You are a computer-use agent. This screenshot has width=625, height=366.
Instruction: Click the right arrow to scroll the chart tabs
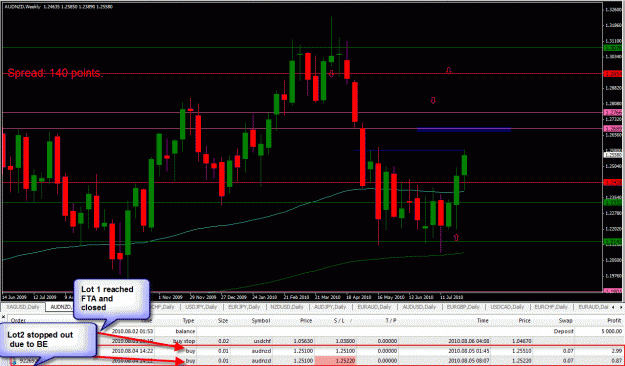621,307
